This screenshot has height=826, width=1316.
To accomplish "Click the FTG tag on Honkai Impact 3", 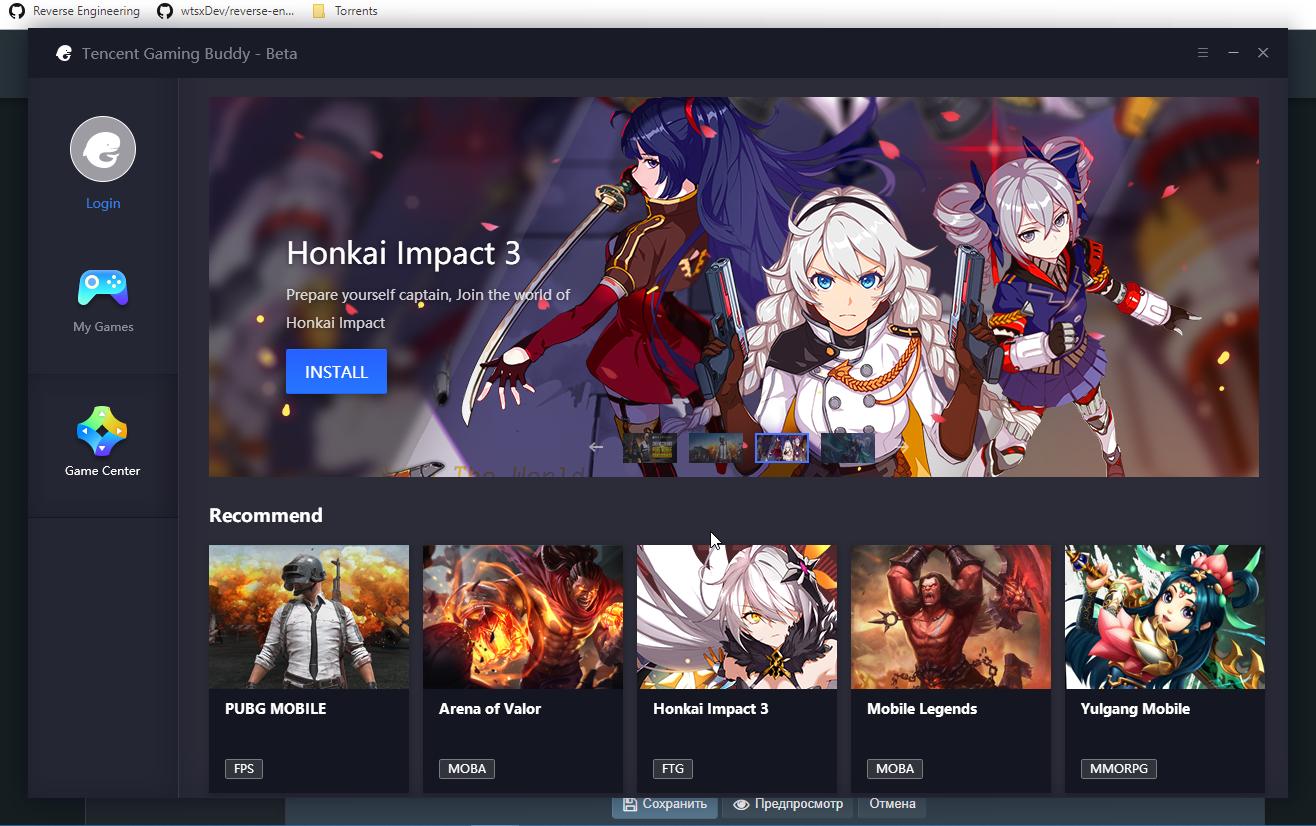I will click(x=673, y=769).
